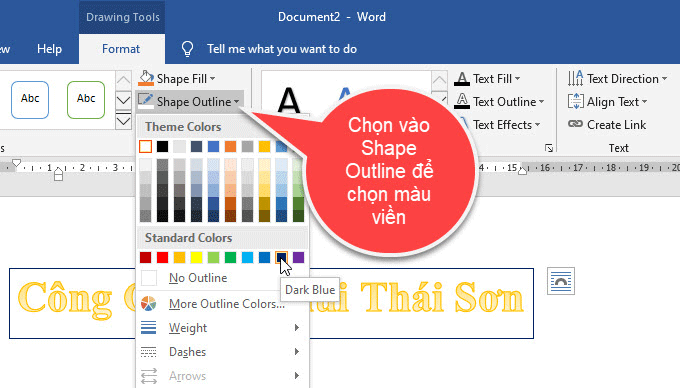Expand Align Text dropdown arrow
The height and width of the screenshot is (388, 680).
point(644,102)
